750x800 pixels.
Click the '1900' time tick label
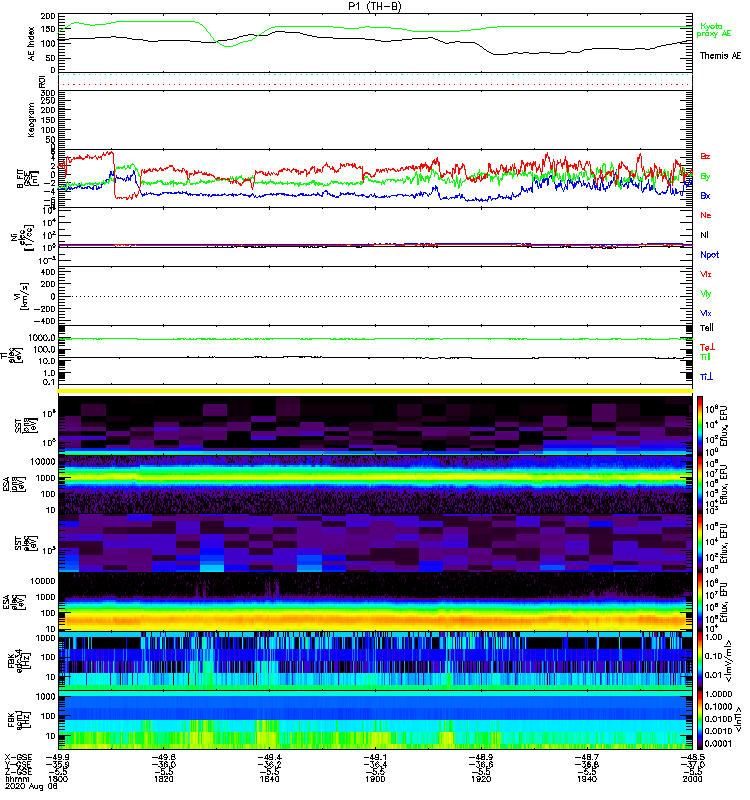click(x=375, y=779)
